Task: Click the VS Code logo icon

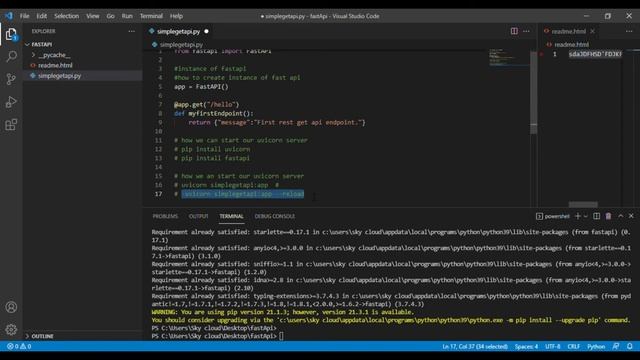Action: click(x=9, y=16)
